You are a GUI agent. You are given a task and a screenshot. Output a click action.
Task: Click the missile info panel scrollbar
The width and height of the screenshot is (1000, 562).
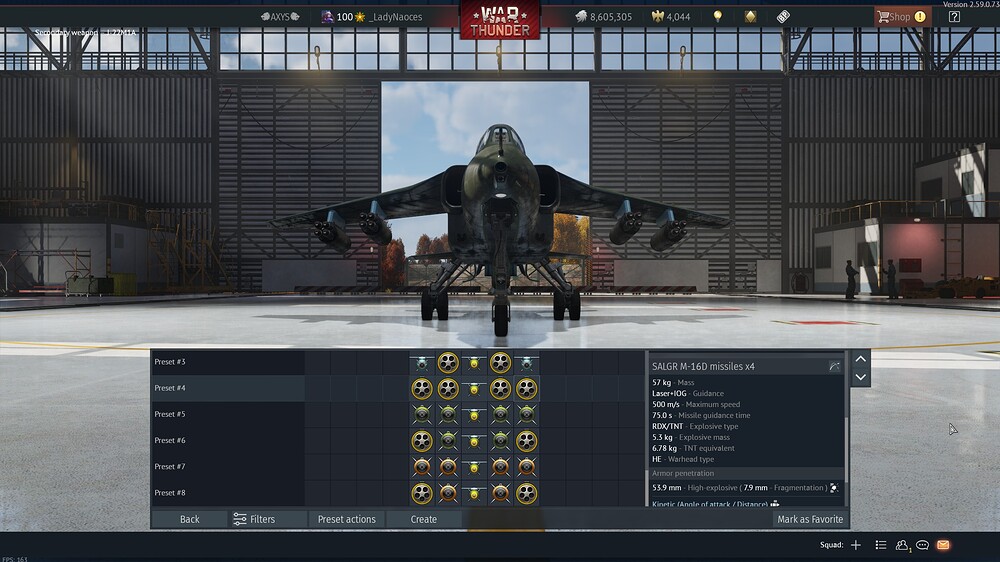[846, 450]
